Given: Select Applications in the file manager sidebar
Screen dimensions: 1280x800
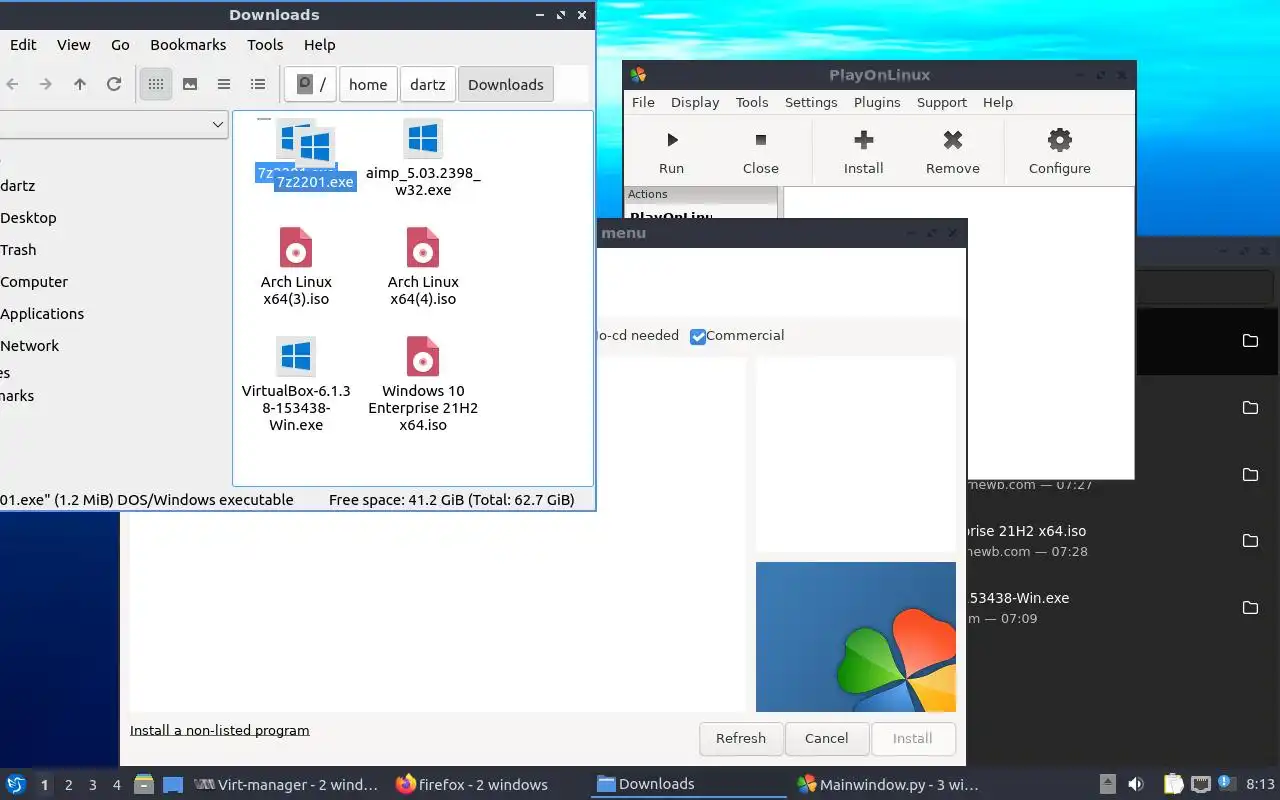Looking at the screenshot, I should pyautogui.click(x=42, y=314).
